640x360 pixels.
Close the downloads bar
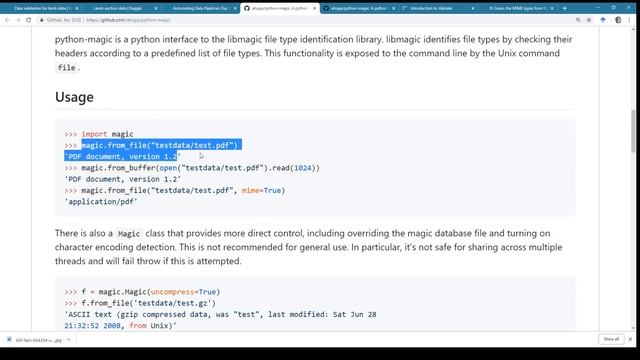(x=630, y=339)
